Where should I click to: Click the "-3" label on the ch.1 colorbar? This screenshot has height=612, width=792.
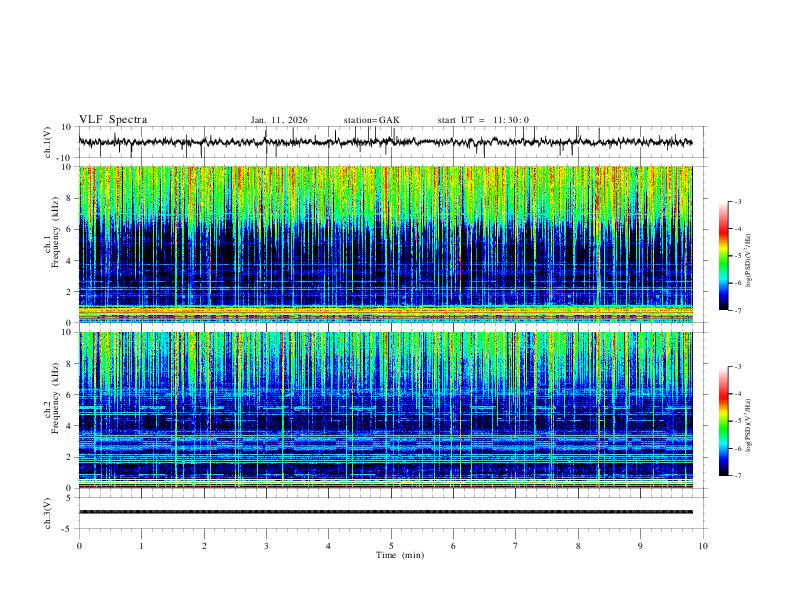pyautogui.click(x=737, y=201)
